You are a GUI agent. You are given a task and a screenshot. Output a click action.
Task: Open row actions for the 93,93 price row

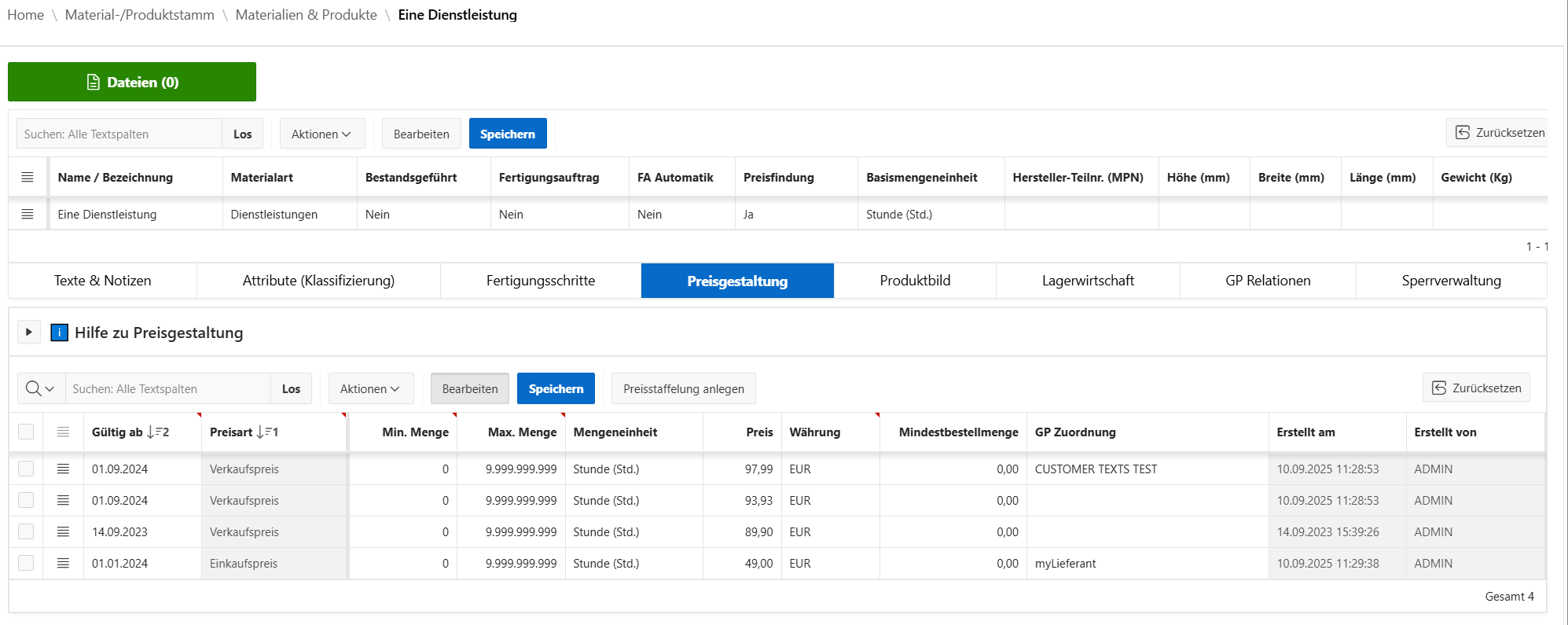pos(63,501)
